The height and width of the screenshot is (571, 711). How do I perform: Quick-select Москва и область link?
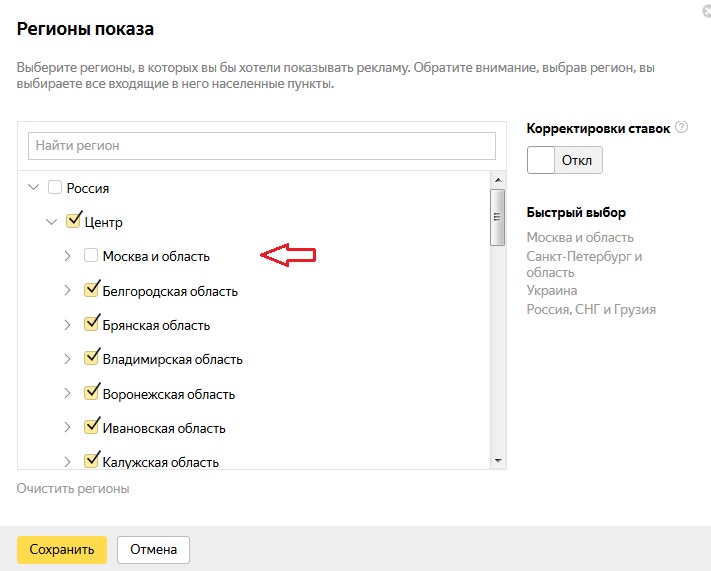pos(580,237)
